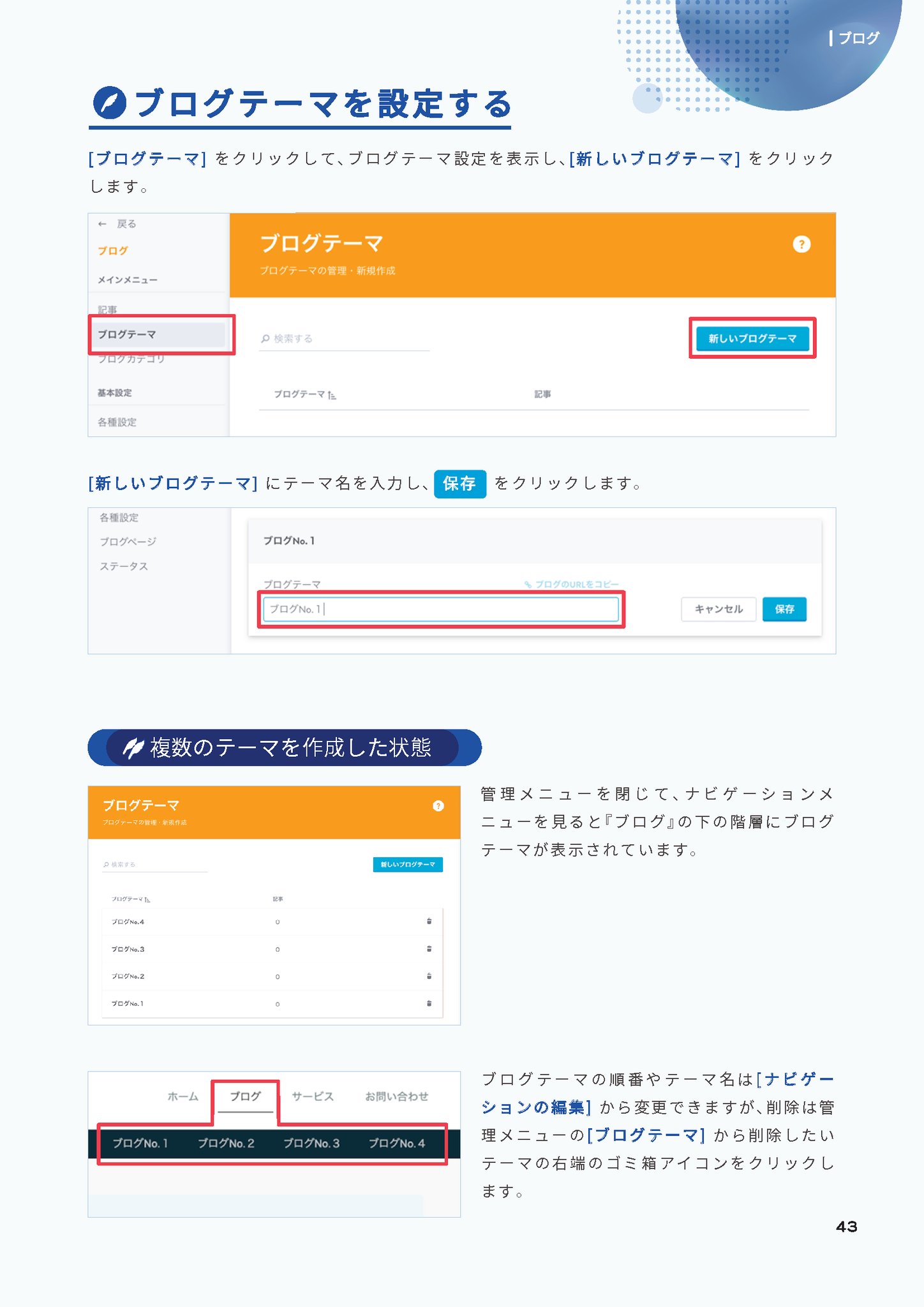Open 各種設定 listed below 基本設定
The height and width of the screenshot is (1307, 924).
[117, 422]
